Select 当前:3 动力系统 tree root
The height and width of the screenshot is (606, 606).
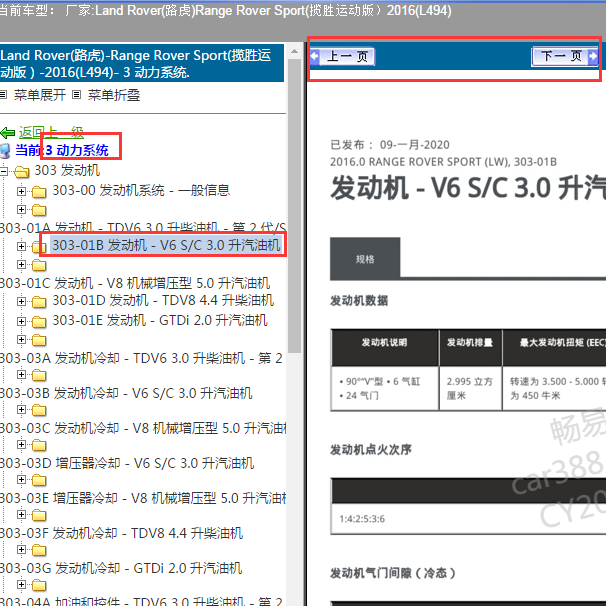pos(62,150)
